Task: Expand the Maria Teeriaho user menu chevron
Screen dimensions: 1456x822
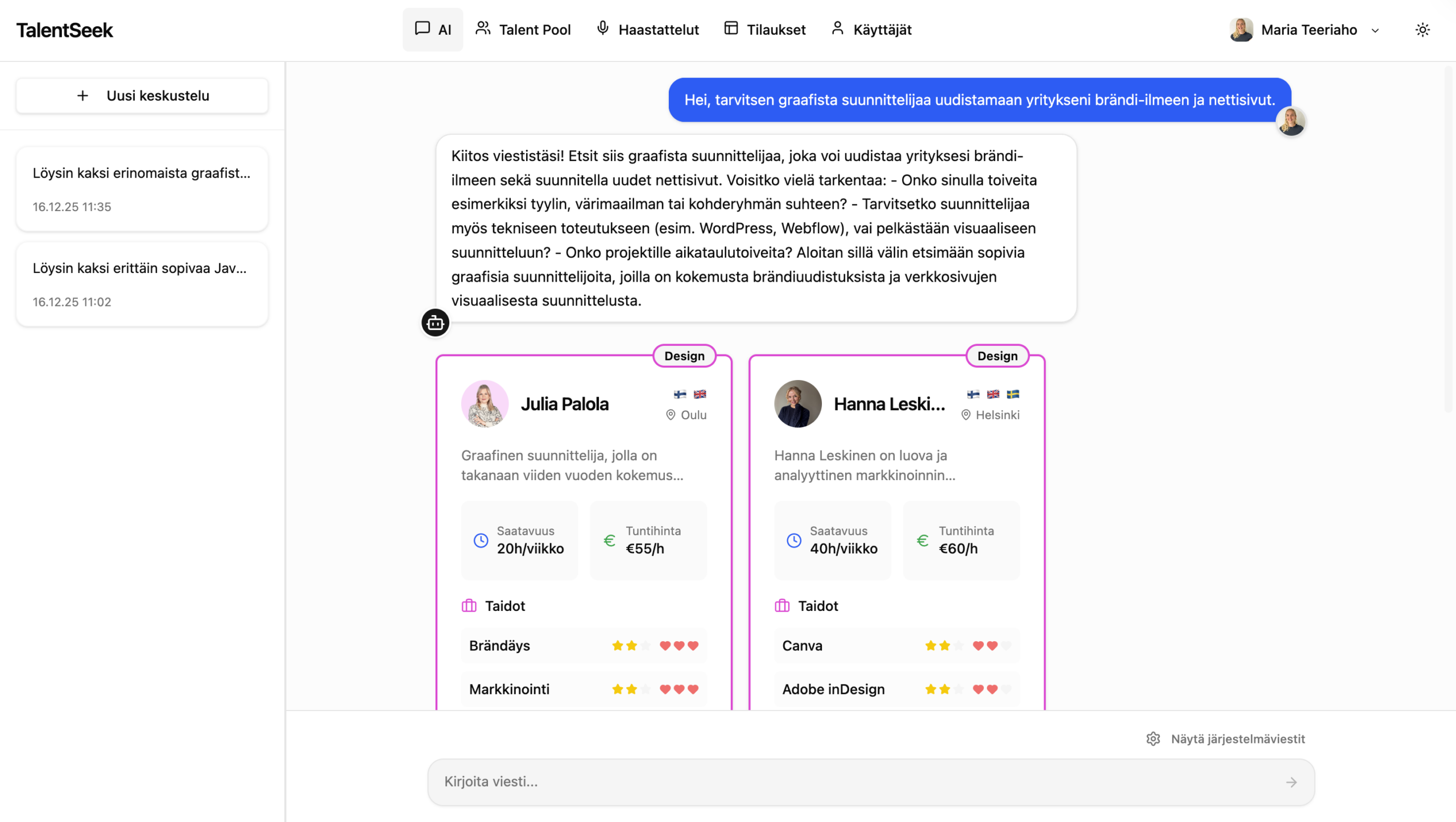Action: 1375,30
